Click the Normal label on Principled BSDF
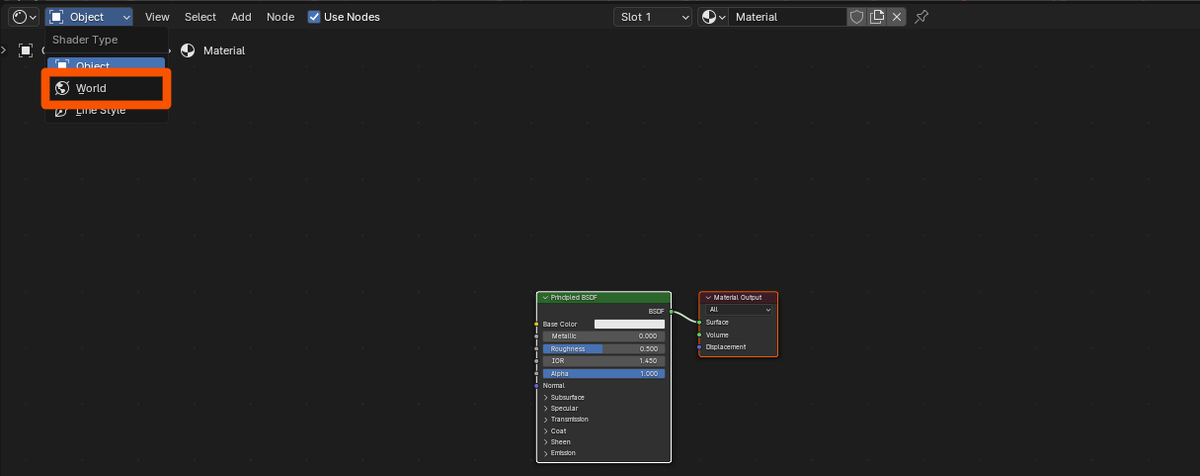The width and height of the screenshot is (1200, 476). point(554,385)
